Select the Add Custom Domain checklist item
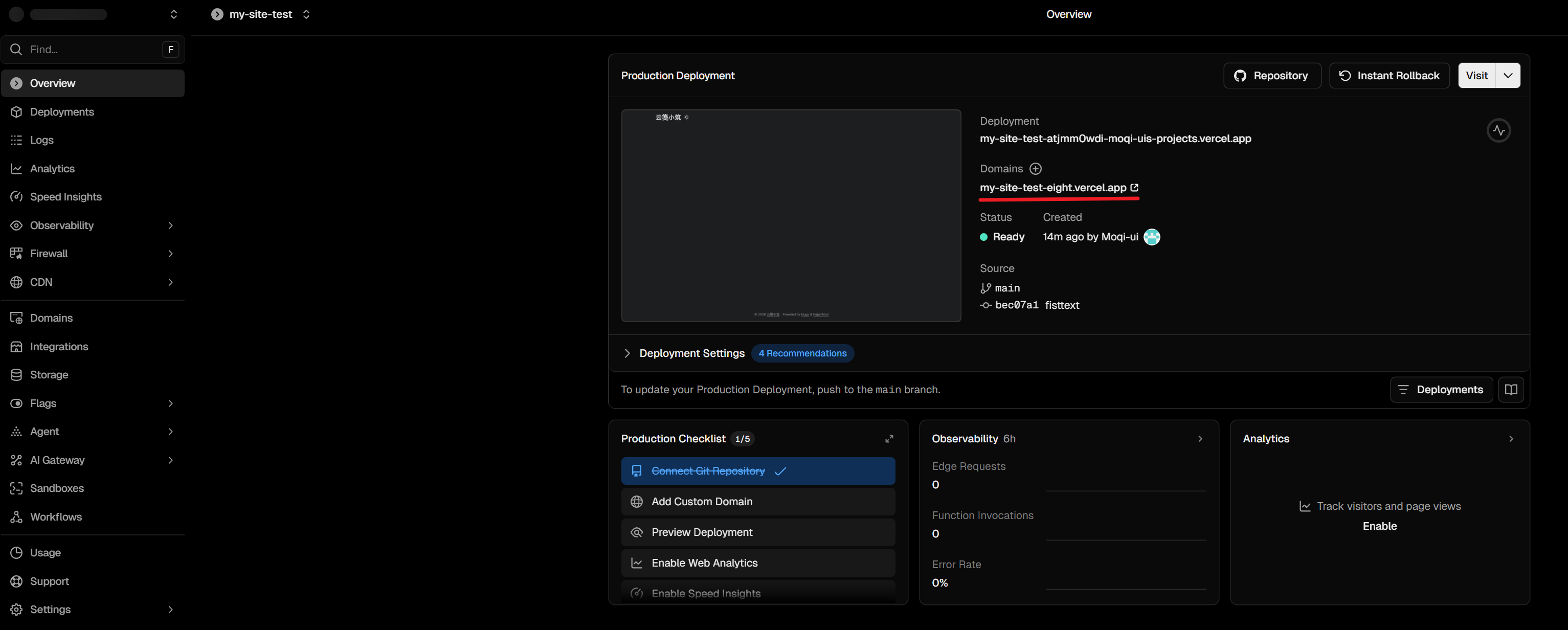The width and height of the screenshot is (1568, 630). point(758,502)
